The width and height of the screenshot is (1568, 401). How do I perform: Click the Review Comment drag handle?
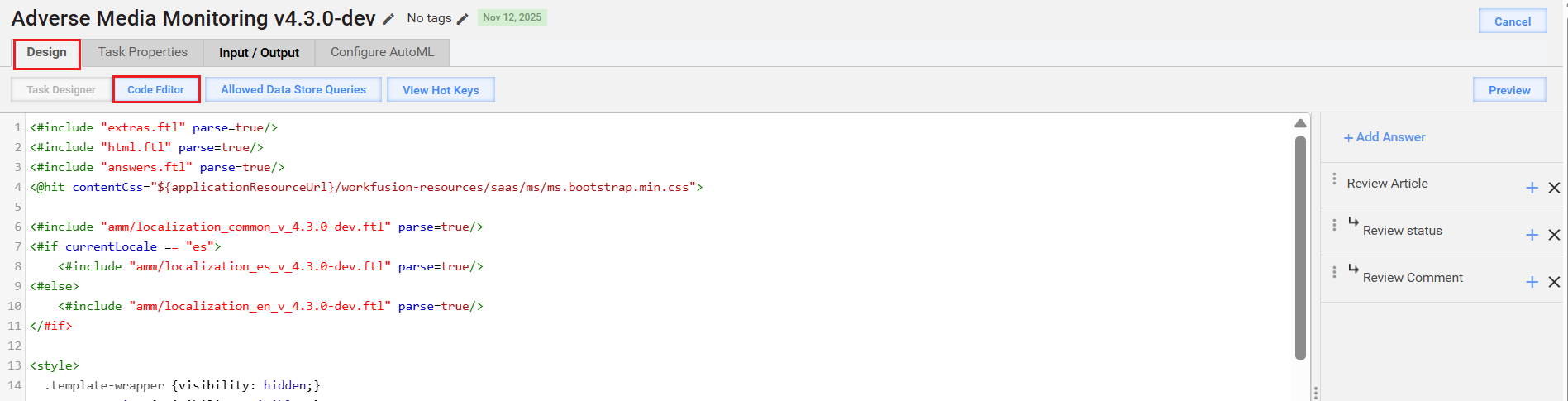[1334, 272]
